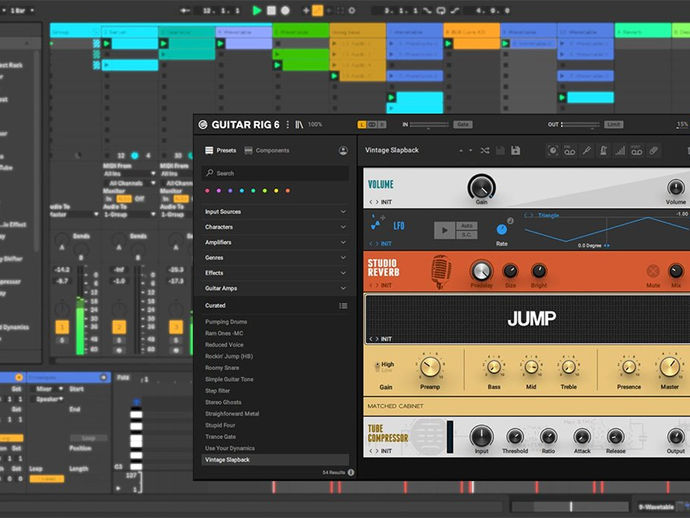Open the All Channels dropdown in Ableton
The image size is (690, 518).
click(130, 183)
